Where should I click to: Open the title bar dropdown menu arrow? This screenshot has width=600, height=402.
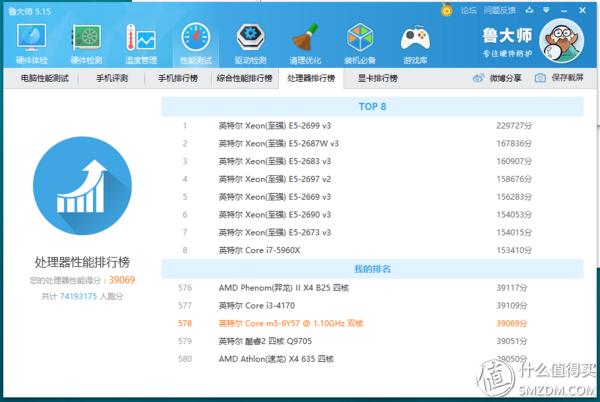(x=546, y=10)
